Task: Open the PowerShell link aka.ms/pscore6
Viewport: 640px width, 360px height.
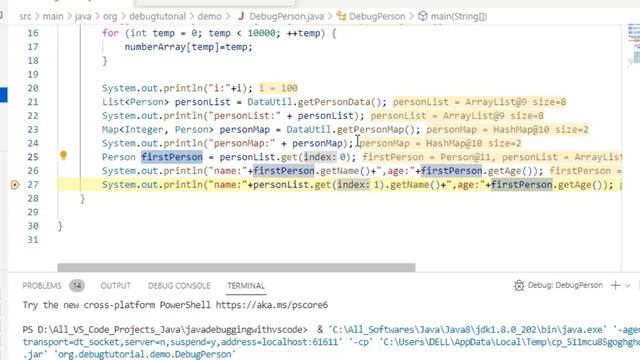Action: point(272,305)
